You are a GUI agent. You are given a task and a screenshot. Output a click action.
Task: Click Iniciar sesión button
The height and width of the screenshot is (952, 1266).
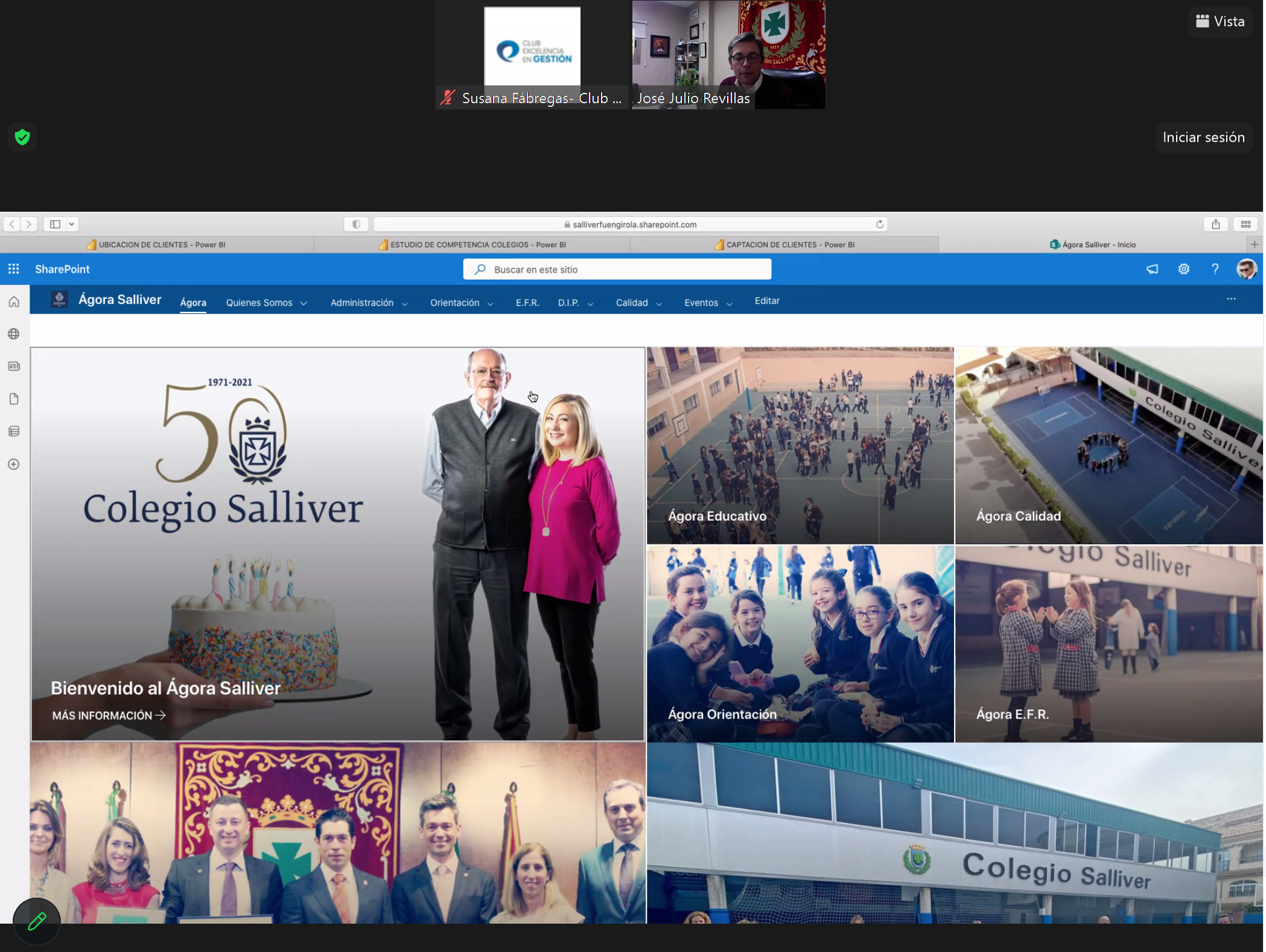coord(1204,138)
